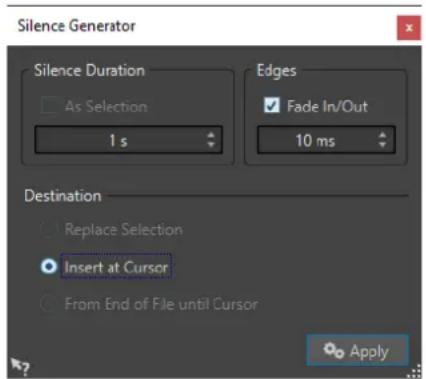Apply the silence generation
This screenshot has width=426, height=379.
(x=358, y=351)
